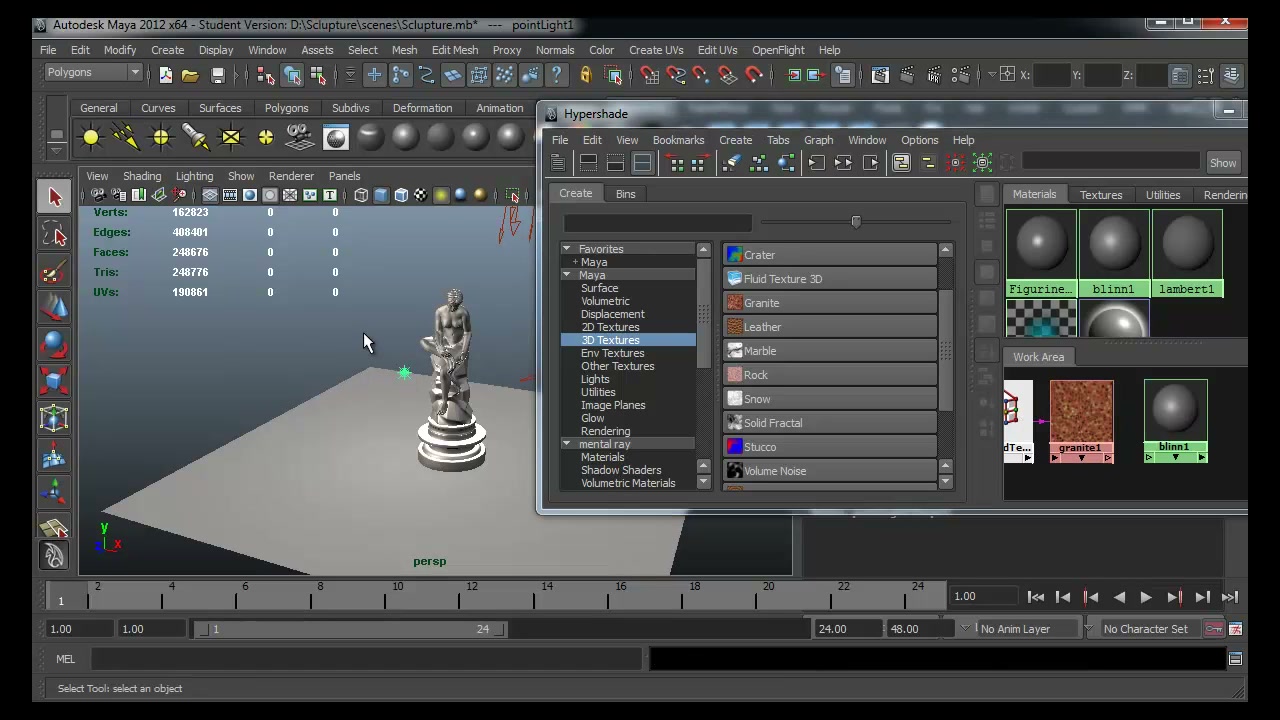Viewport: 1280px width, 720px height.
Task: Collapse the mental ray tree node
Action: pos(567,444)
